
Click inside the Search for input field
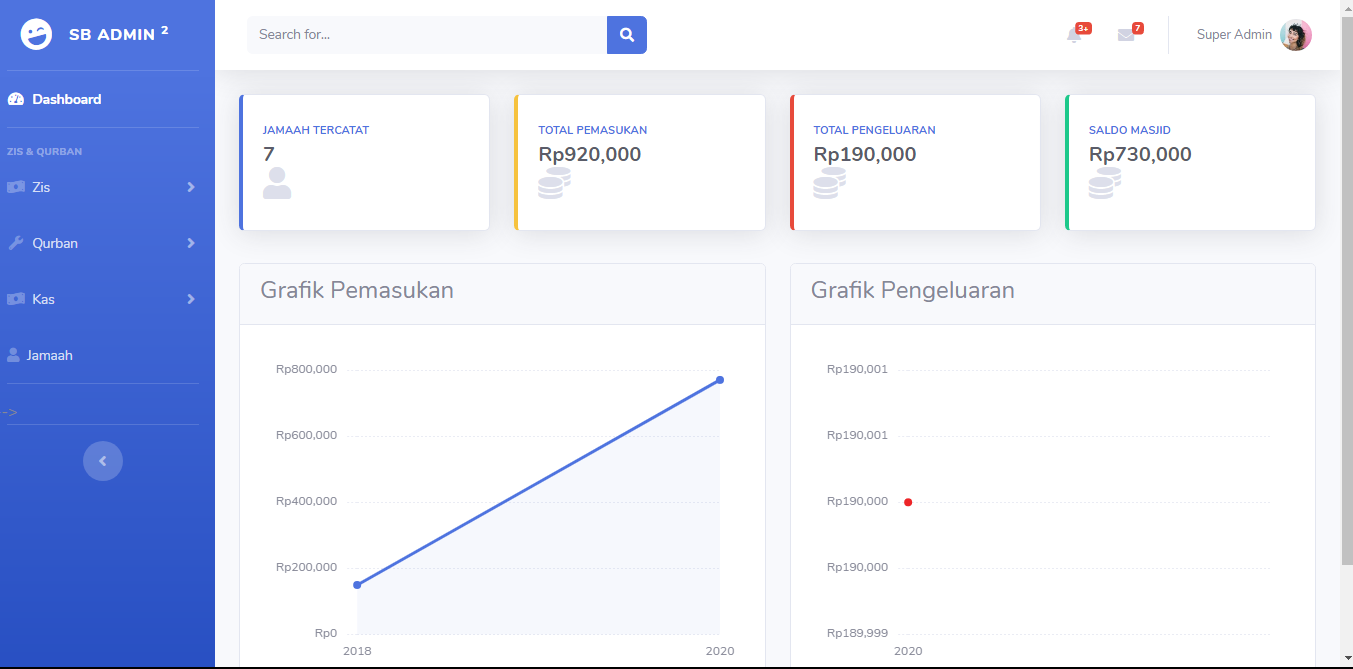pyautogui.click(x=420, y=34)
